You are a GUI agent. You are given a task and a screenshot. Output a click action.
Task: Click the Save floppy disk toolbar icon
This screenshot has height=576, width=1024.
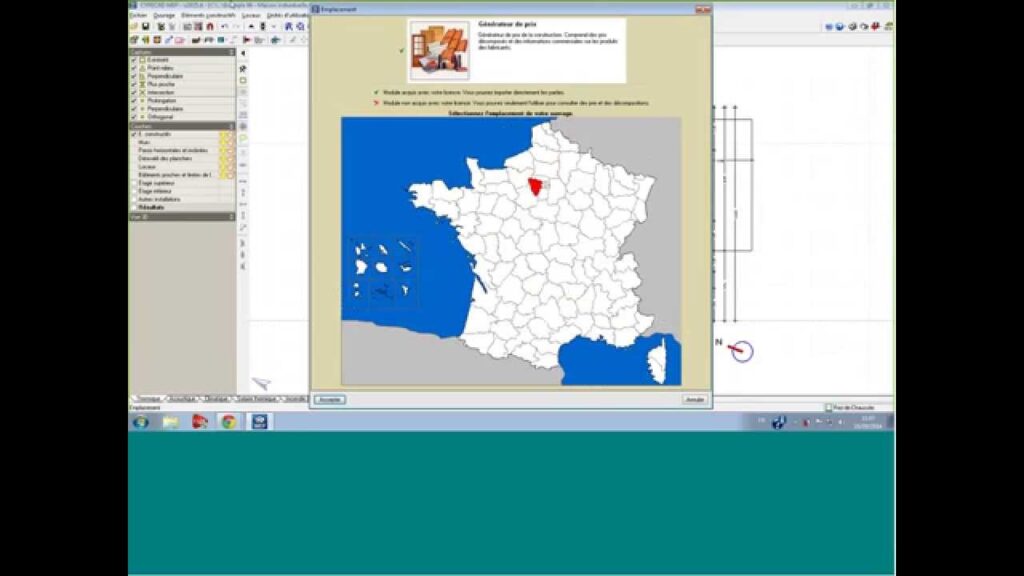coord(146,26)
